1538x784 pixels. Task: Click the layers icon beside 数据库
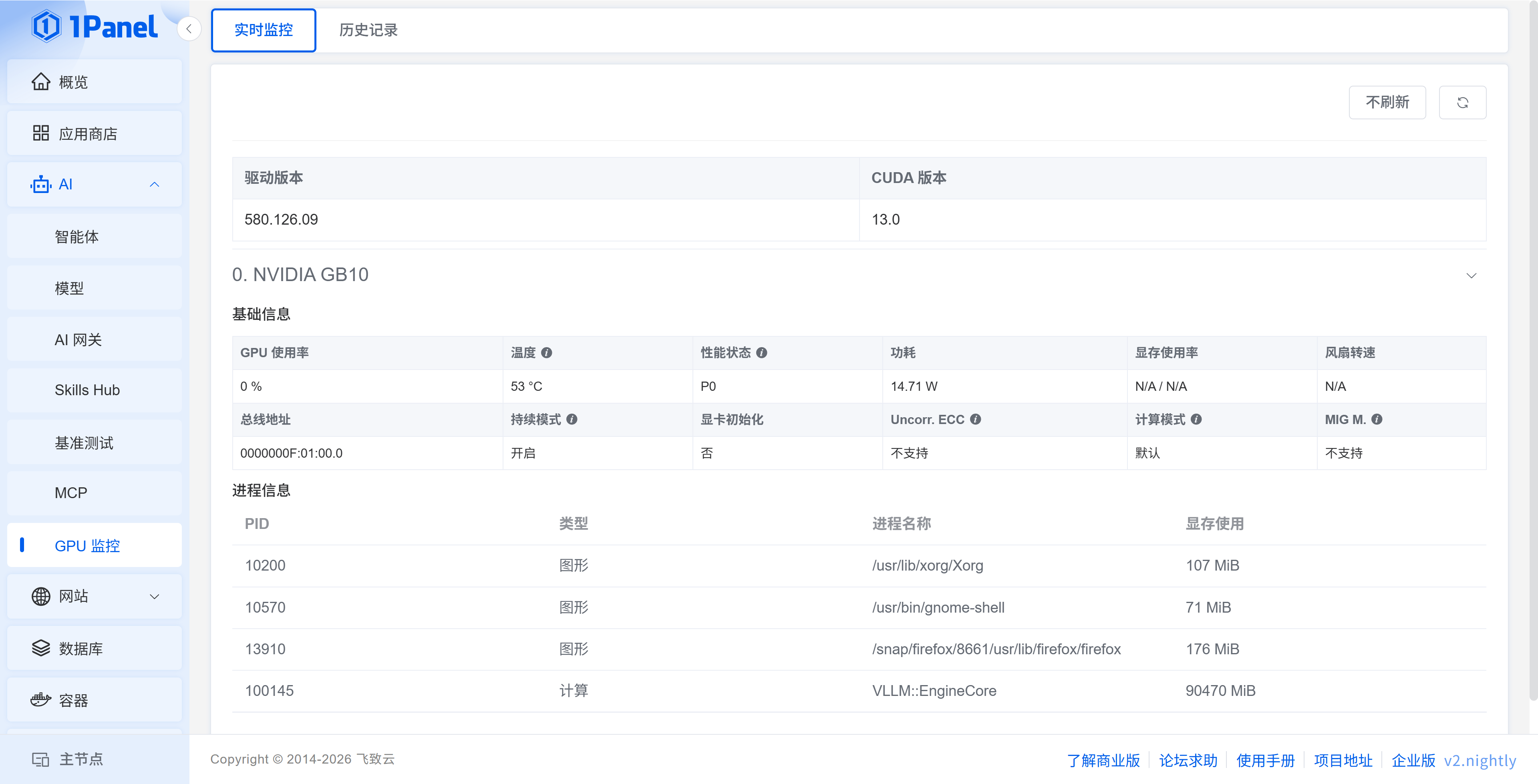point(40,648)
